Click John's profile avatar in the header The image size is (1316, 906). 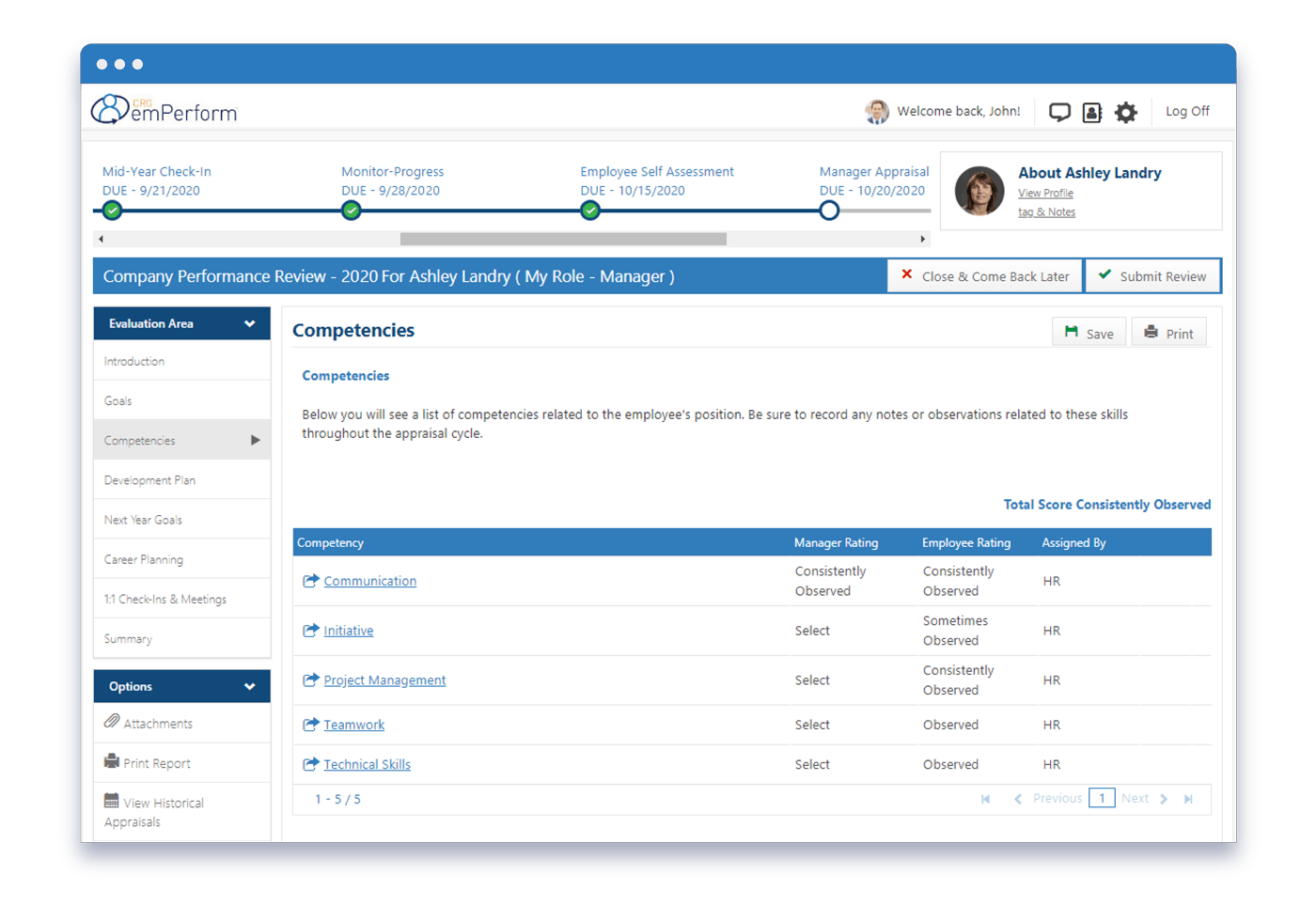876,111
